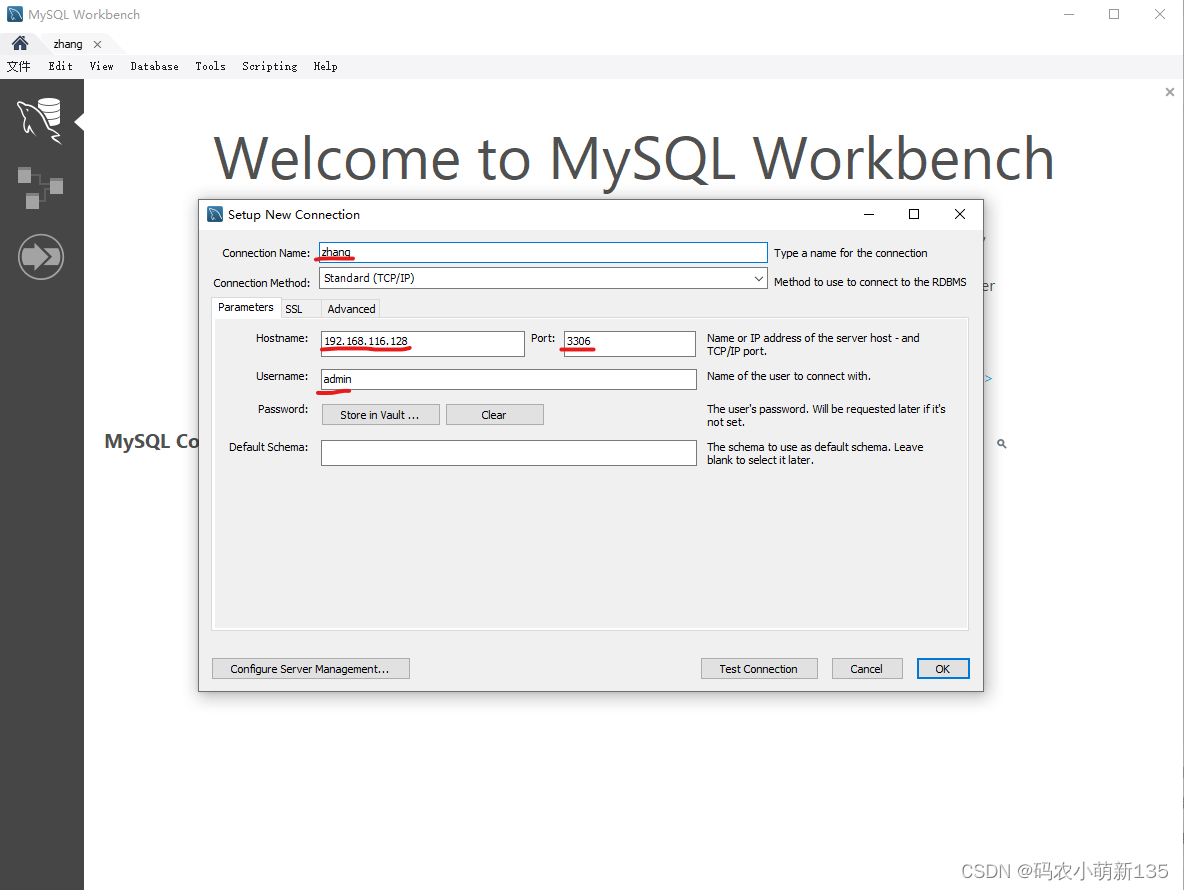Confirm the connection with OK
This screenshot has width=1184, height=890.
[x=942, y=668]
